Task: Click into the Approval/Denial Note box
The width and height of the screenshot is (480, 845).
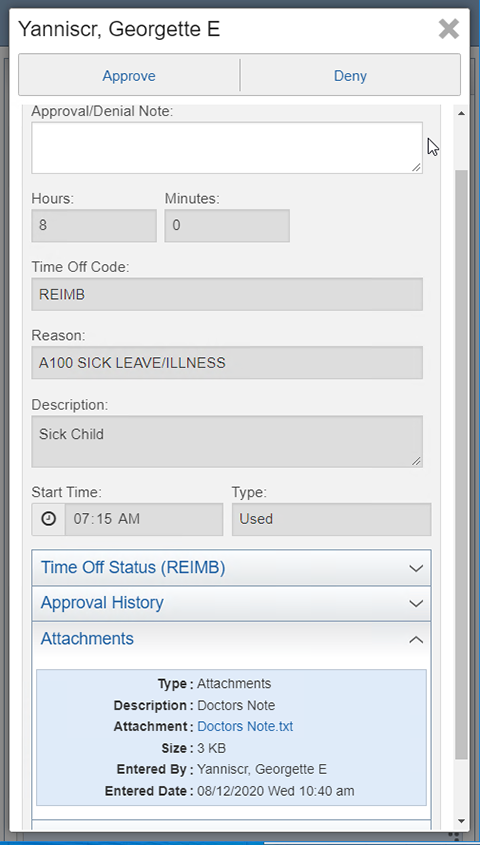Action: tap(227, 148)
